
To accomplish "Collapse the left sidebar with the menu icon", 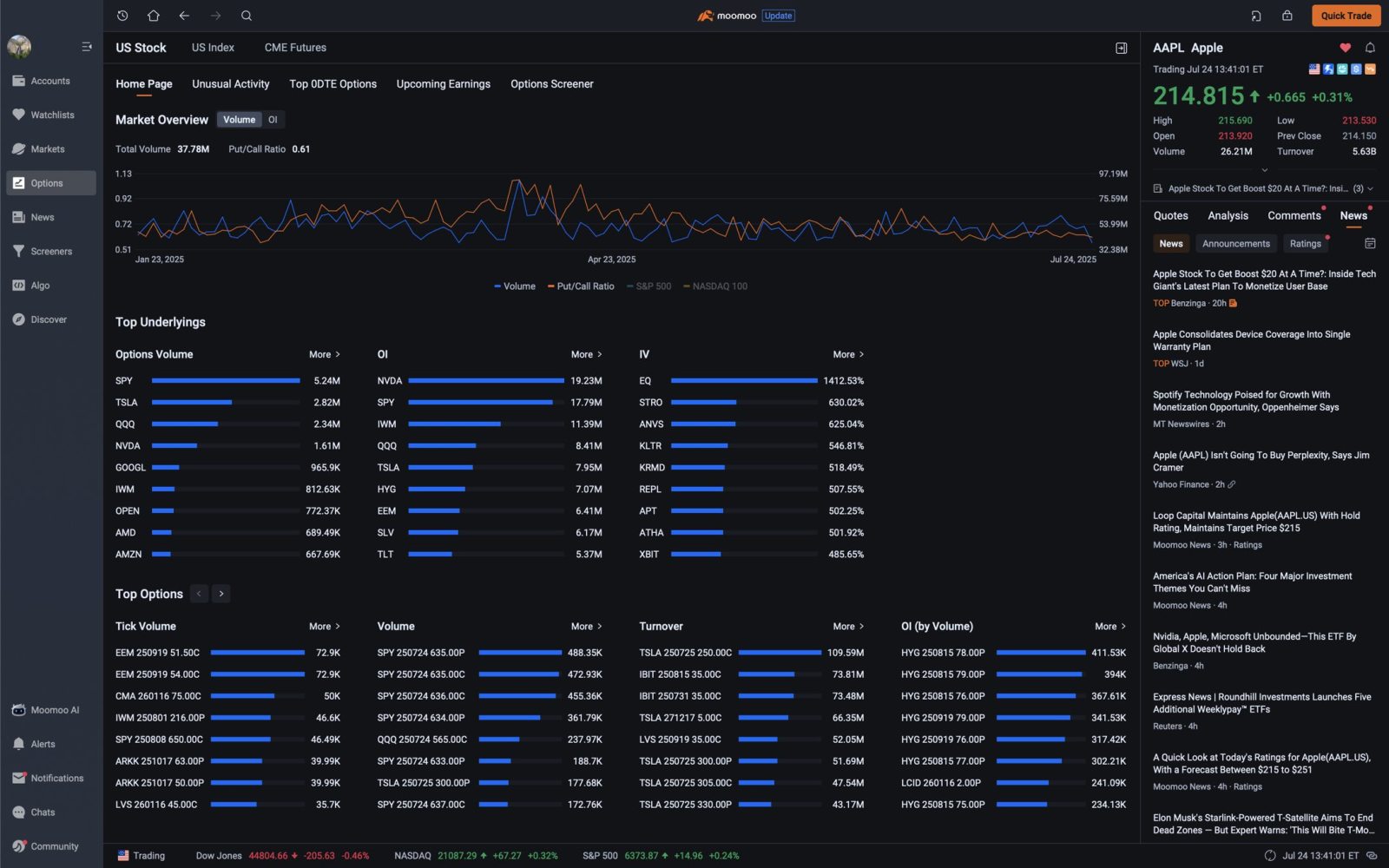I will (87, 47).
